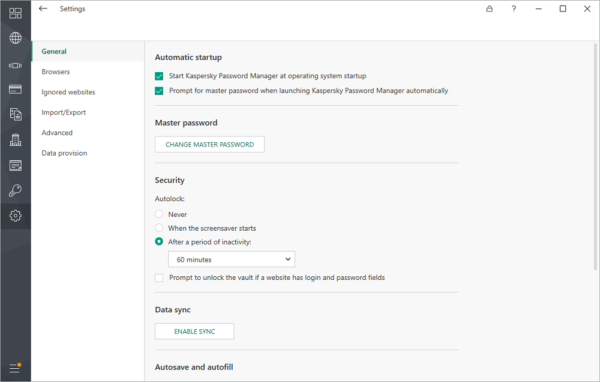Select the Never autolock option

(x=159, y=214)
